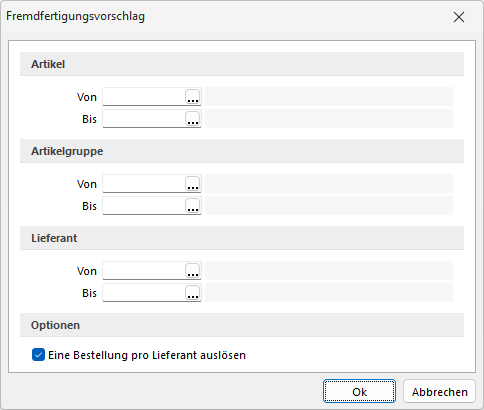Image resolution: width=484 pixels, height=410 pixels.
Task: Open lookup for Lieferant Bis field
Action: click(x=193, y=293)
